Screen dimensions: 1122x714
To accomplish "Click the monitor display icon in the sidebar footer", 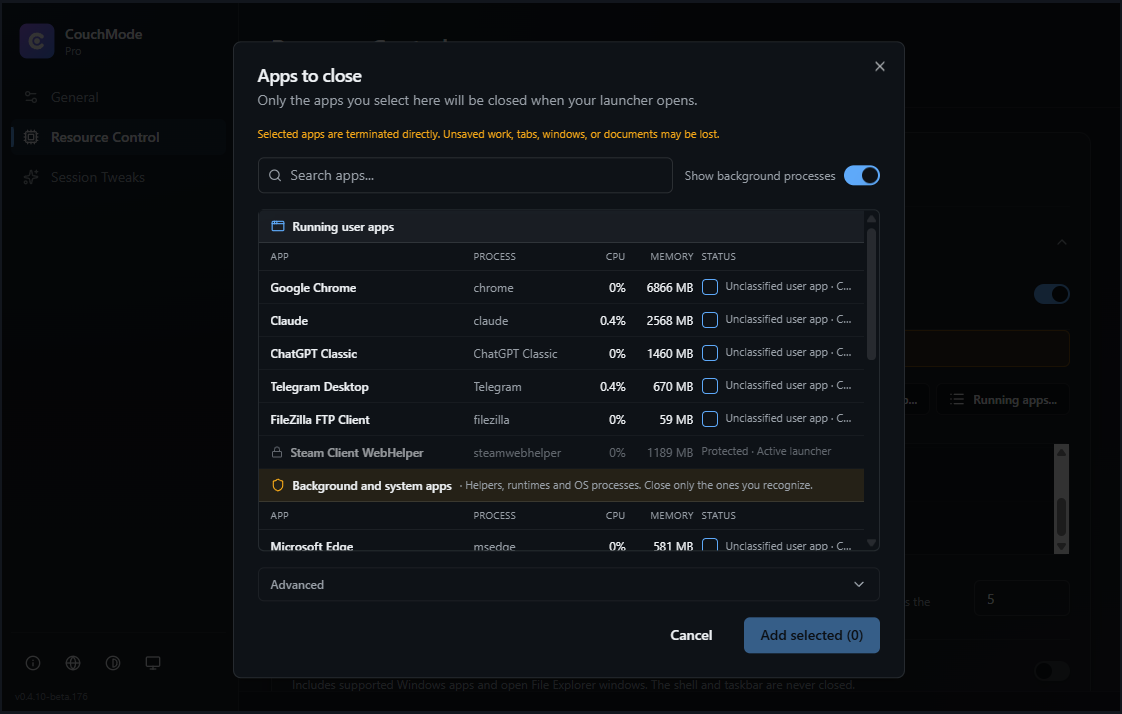I will (x=153, y=663).
